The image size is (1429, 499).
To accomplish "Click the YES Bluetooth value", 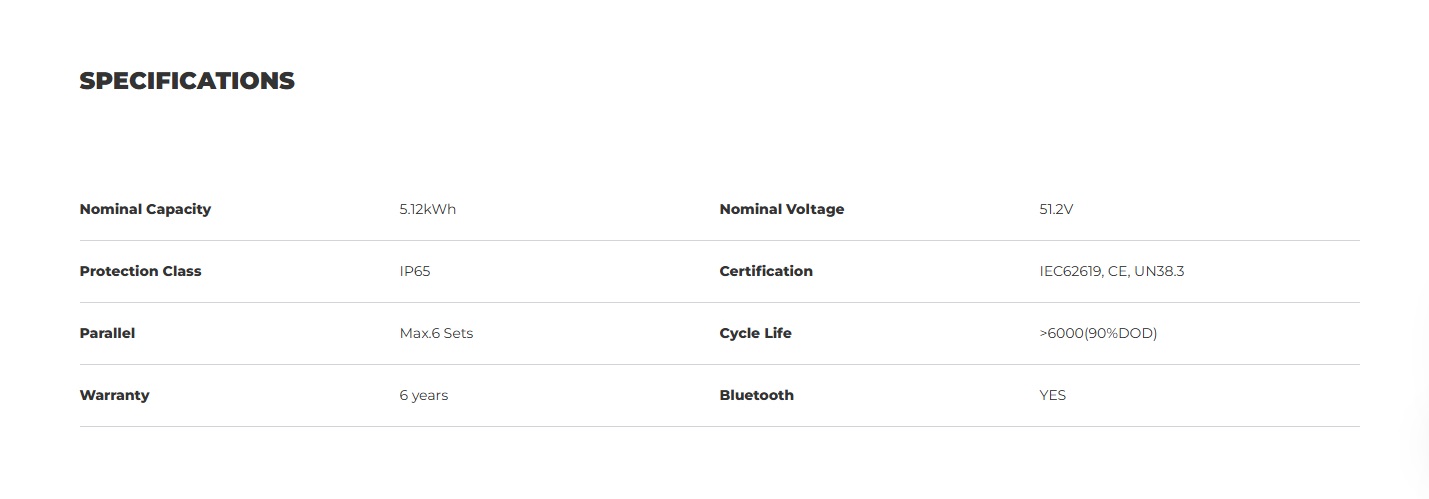I will pos(1053,395).
